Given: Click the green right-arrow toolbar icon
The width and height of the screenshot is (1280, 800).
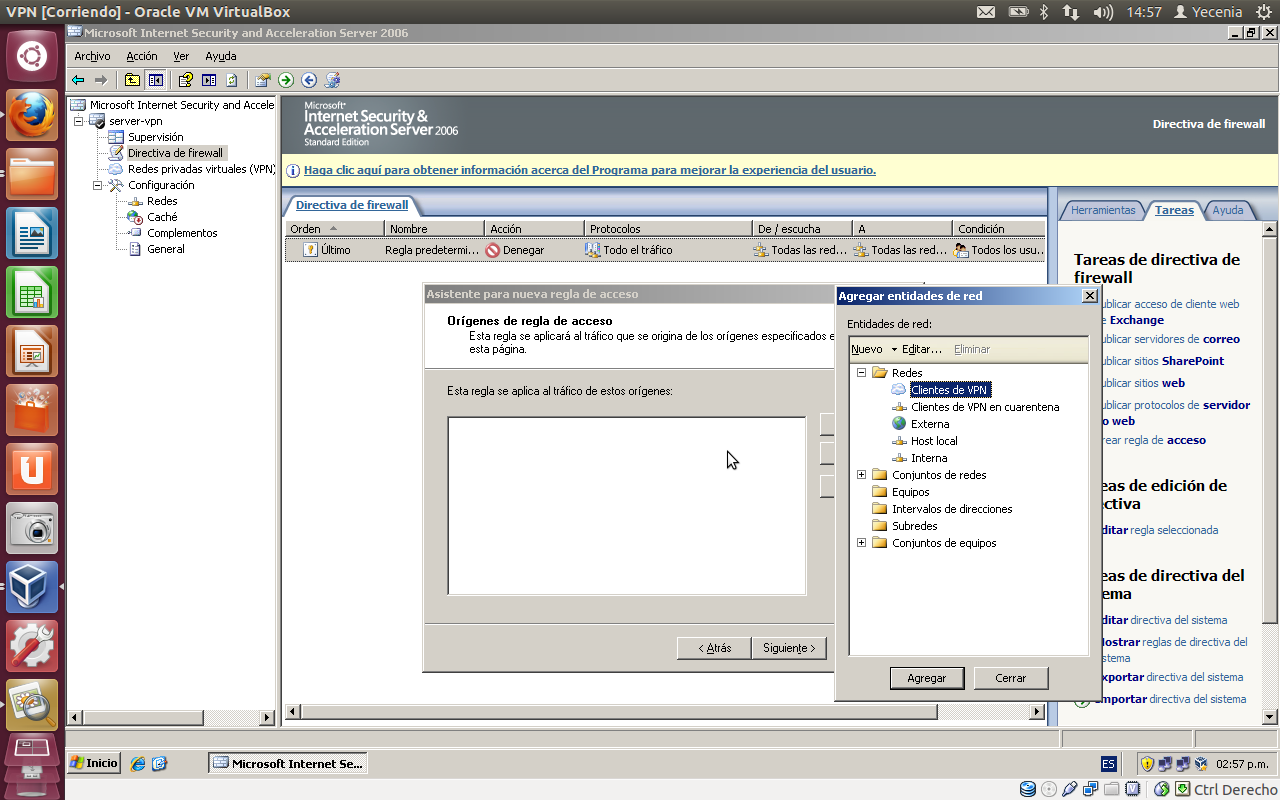Looking at the screenshot, I should coord(286,80).
